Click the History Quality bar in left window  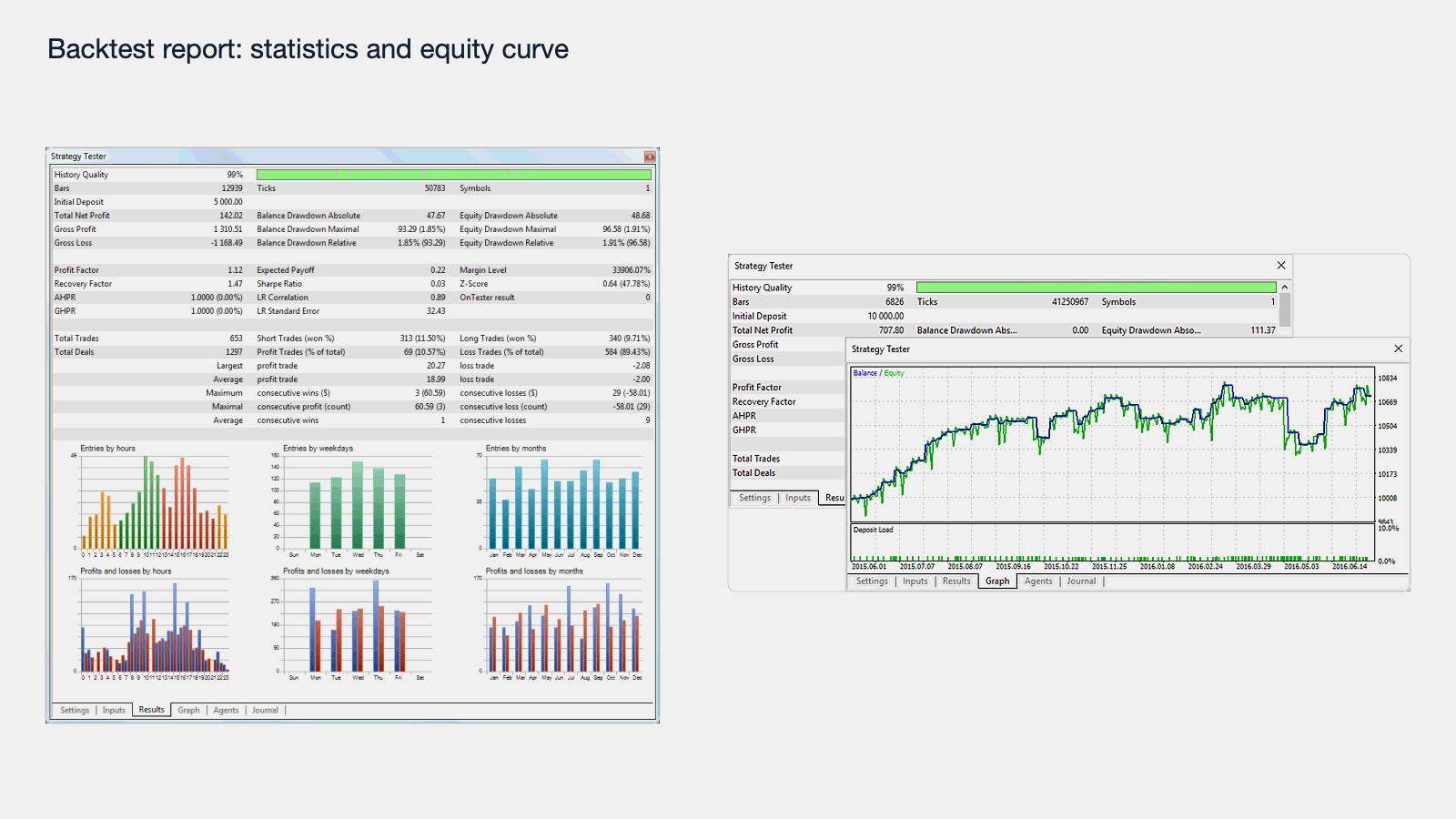[x=454, y=175]
